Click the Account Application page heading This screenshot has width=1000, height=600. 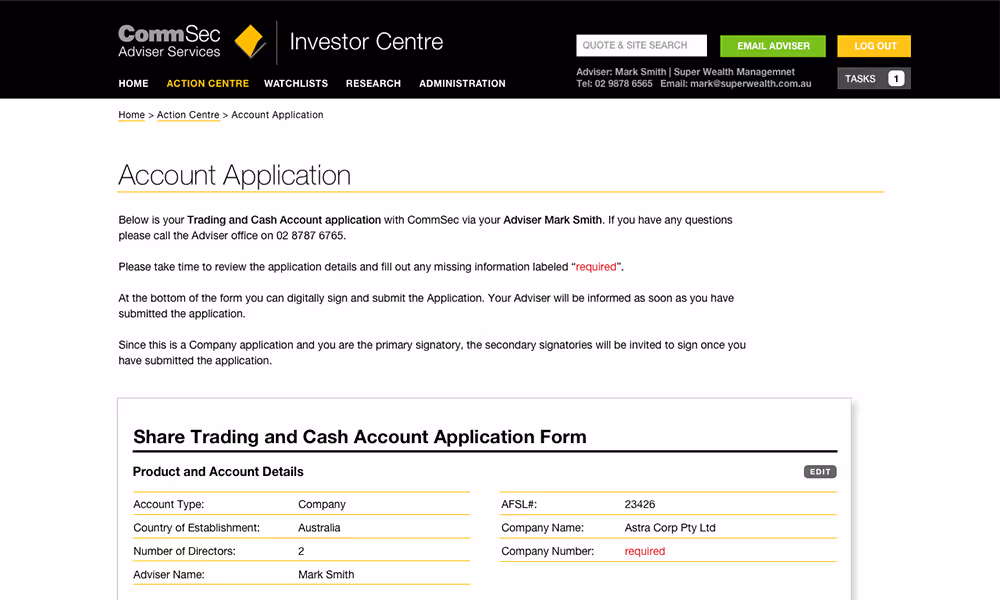pos(235,175)
